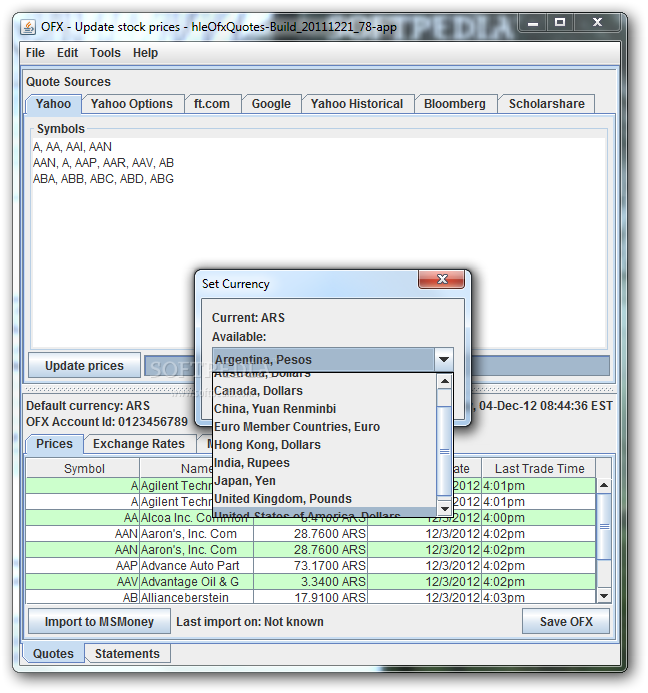The width and height of the screenshot is (648, 693).
Task: Click the 17.9100 ARS price cell
Action: coord(310,597)
